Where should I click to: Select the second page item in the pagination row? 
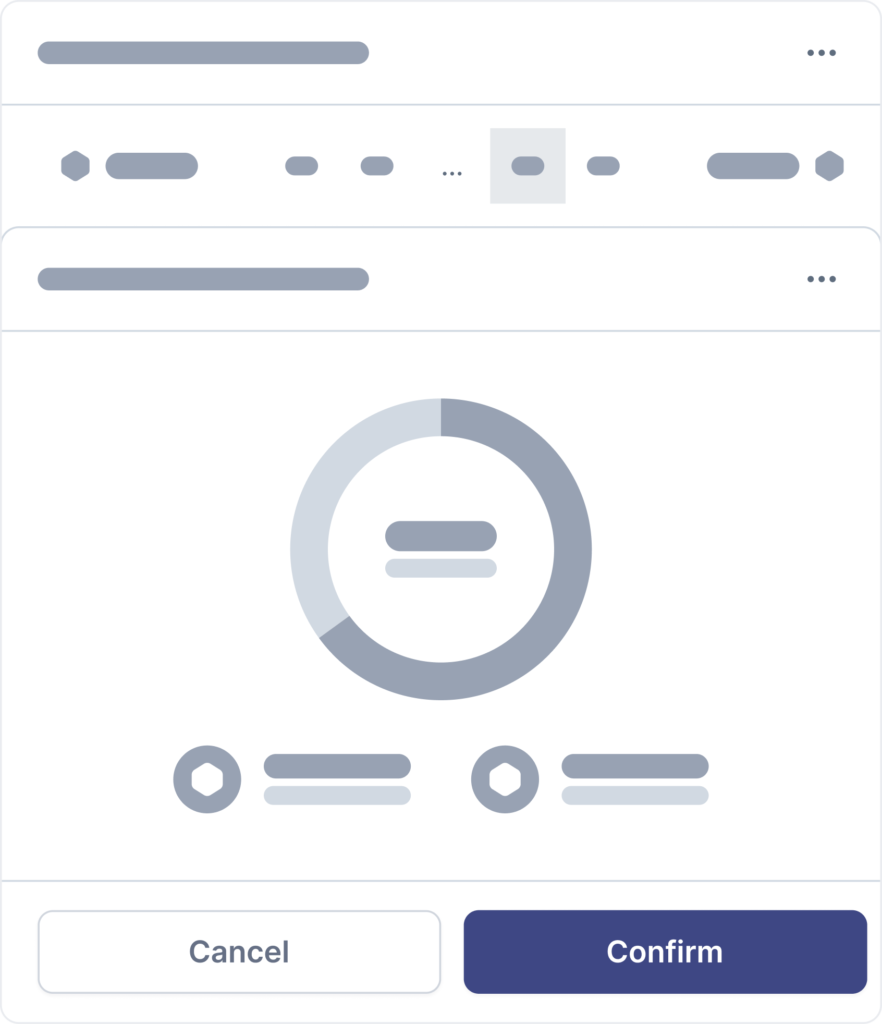point(377,166)
